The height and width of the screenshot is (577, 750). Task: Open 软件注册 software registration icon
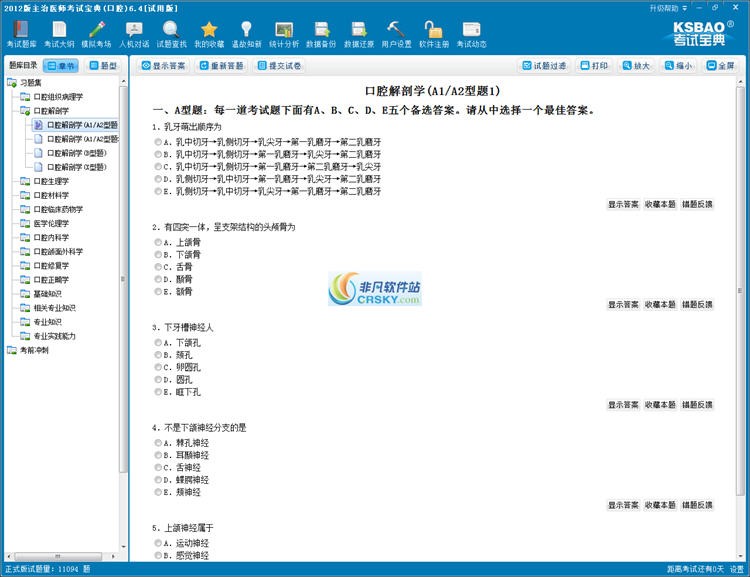pyautogui.click(x=434, y=34)
